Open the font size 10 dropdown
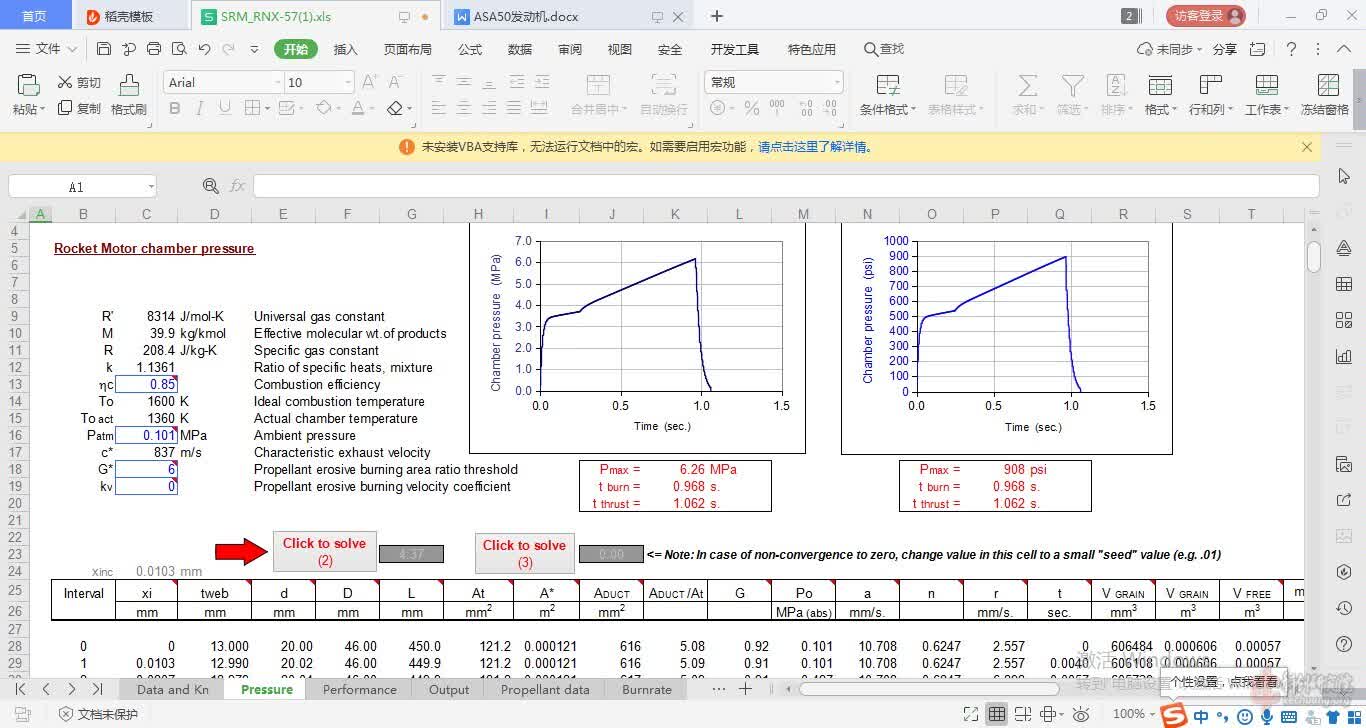The height and width of the screenshot is (728, 1366). pos(347,83)
